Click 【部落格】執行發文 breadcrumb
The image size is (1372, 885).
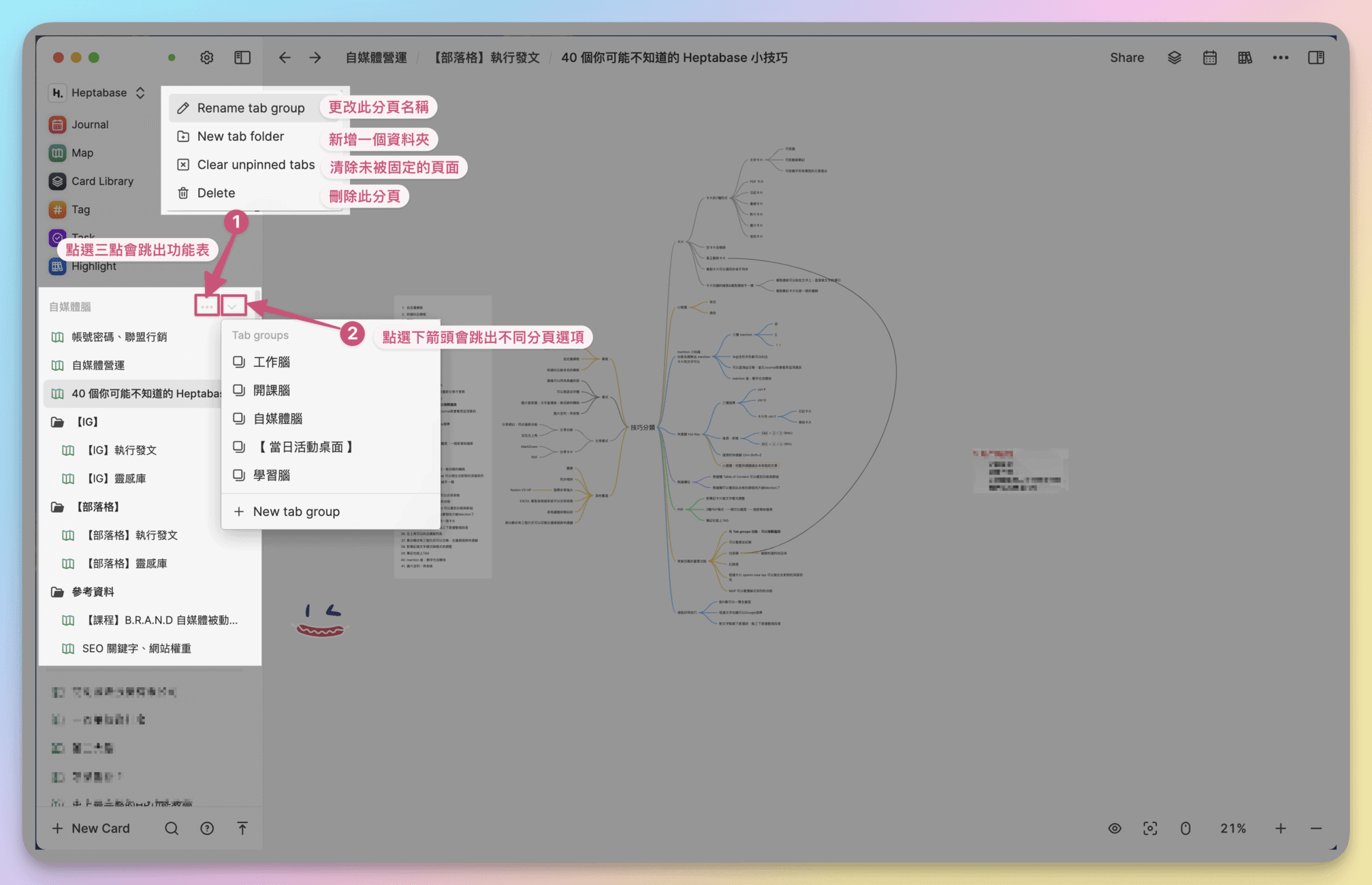486,58
